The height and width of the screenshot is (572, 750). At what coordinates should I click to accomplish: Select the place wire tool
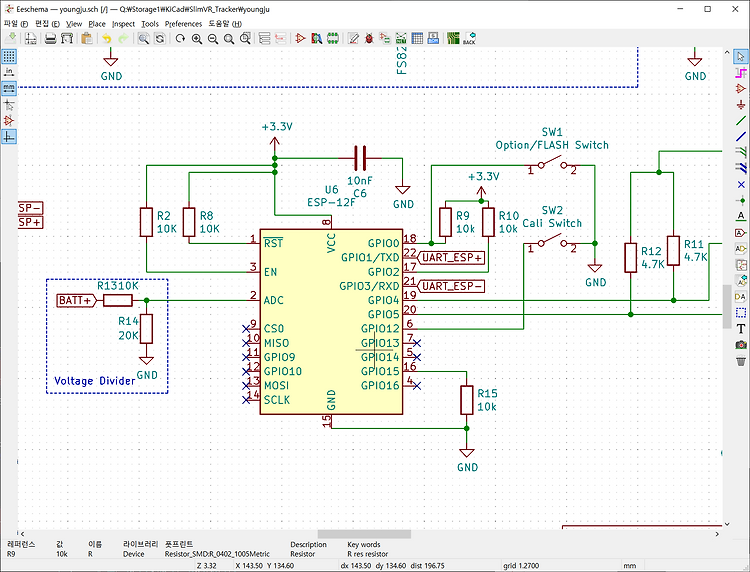click(x=740, y=121)
